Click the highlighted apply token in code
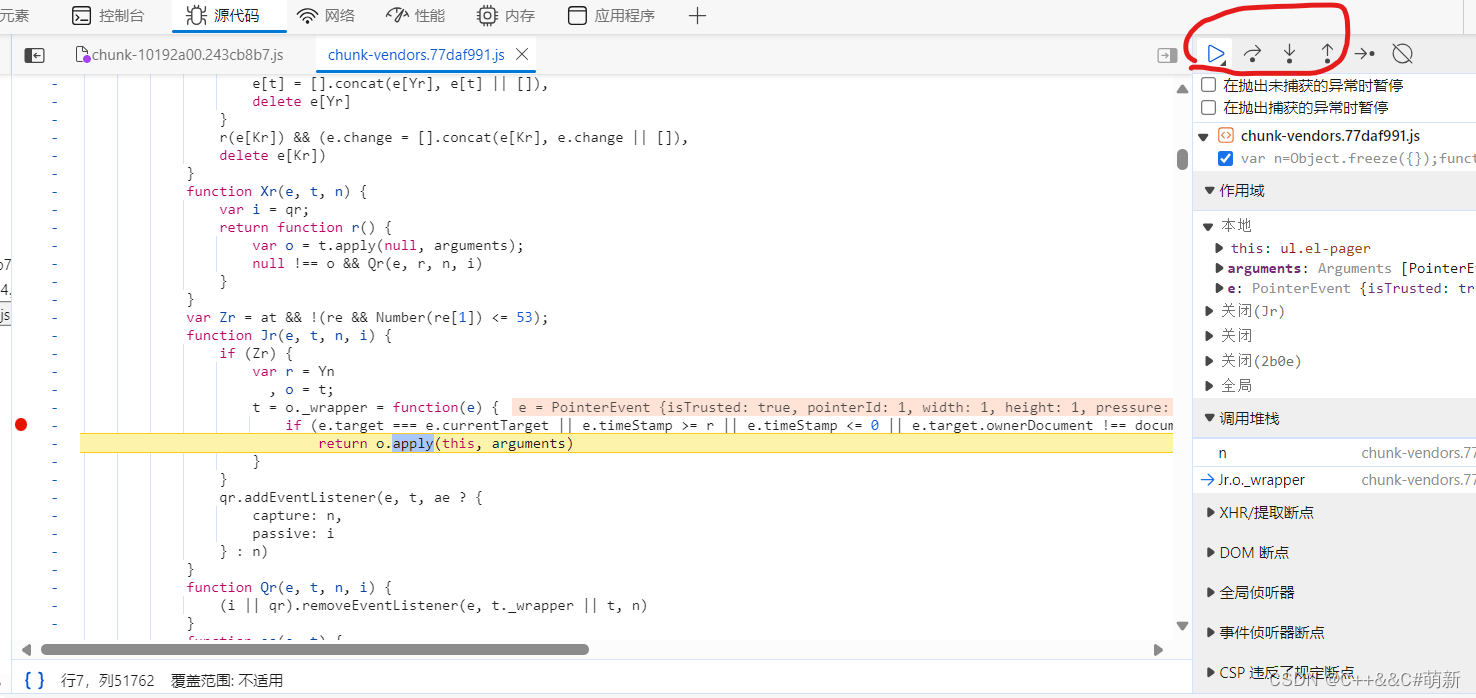This screenshot has width=1476, height=698. 412,443
